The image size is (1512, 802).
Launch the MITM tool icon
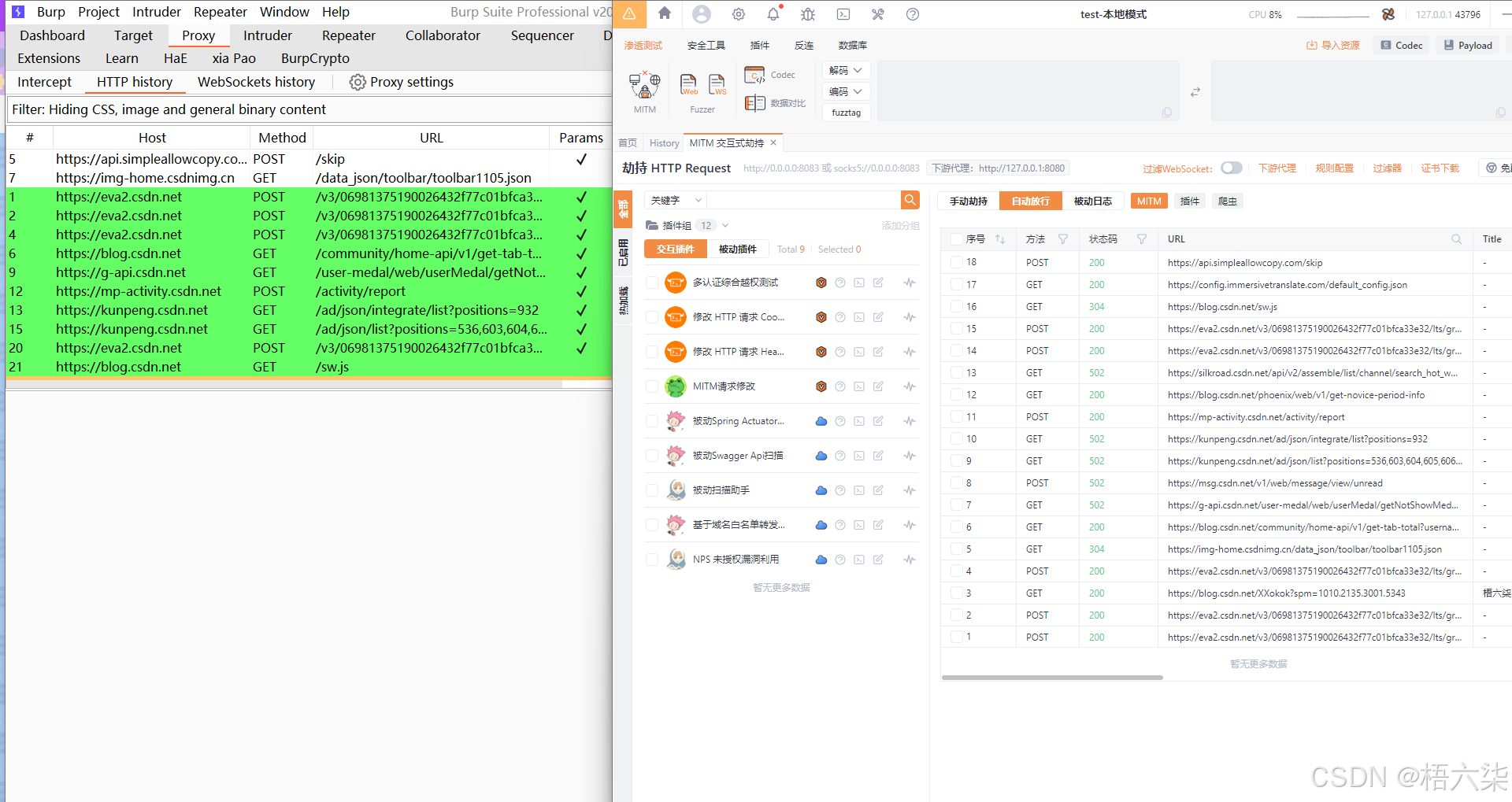pos(644,85)
